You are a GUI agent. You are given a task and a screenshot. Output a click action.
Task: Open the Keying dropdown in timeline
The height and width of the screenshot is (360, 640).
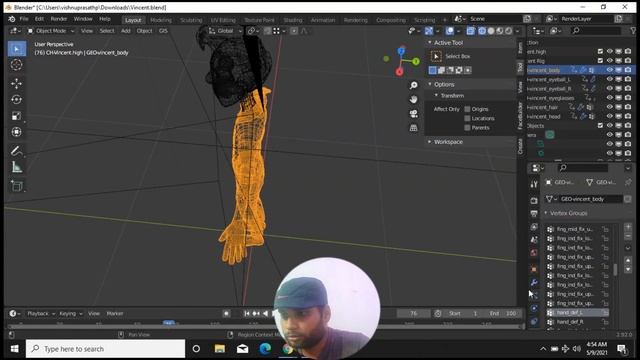point(71,313)
